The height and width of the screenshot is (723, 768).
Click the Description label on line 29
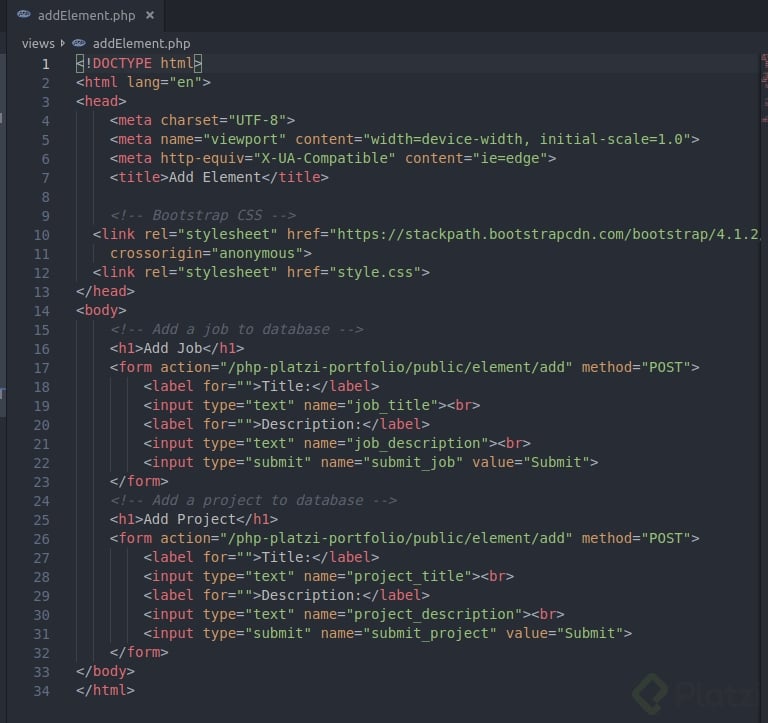tap(287, 595)
